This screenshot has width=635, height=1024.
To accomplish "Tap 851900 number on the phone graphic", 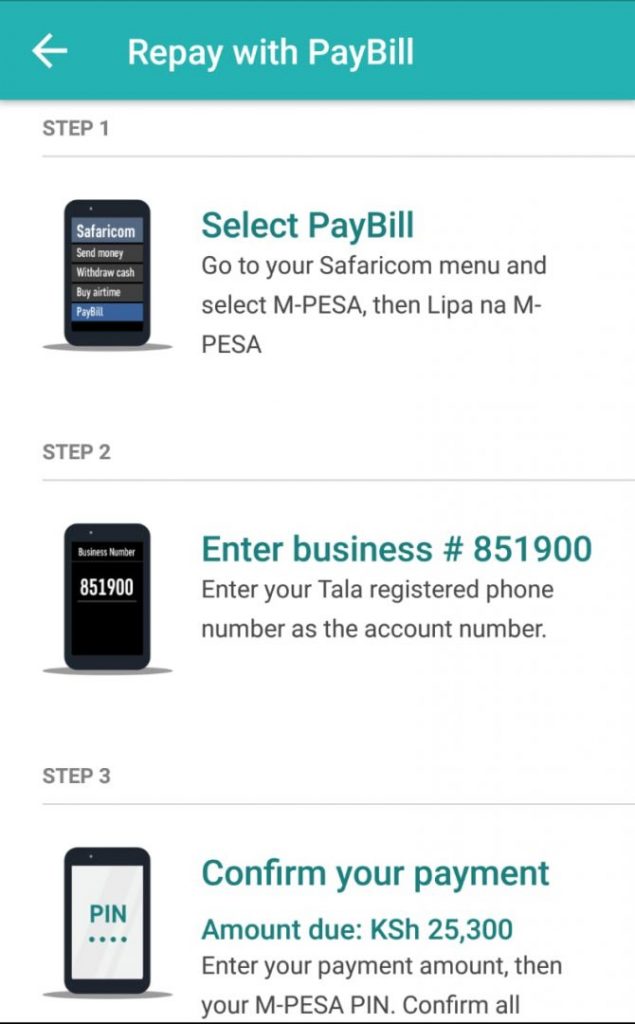I will pyautogui.click(x=106, y=587).
